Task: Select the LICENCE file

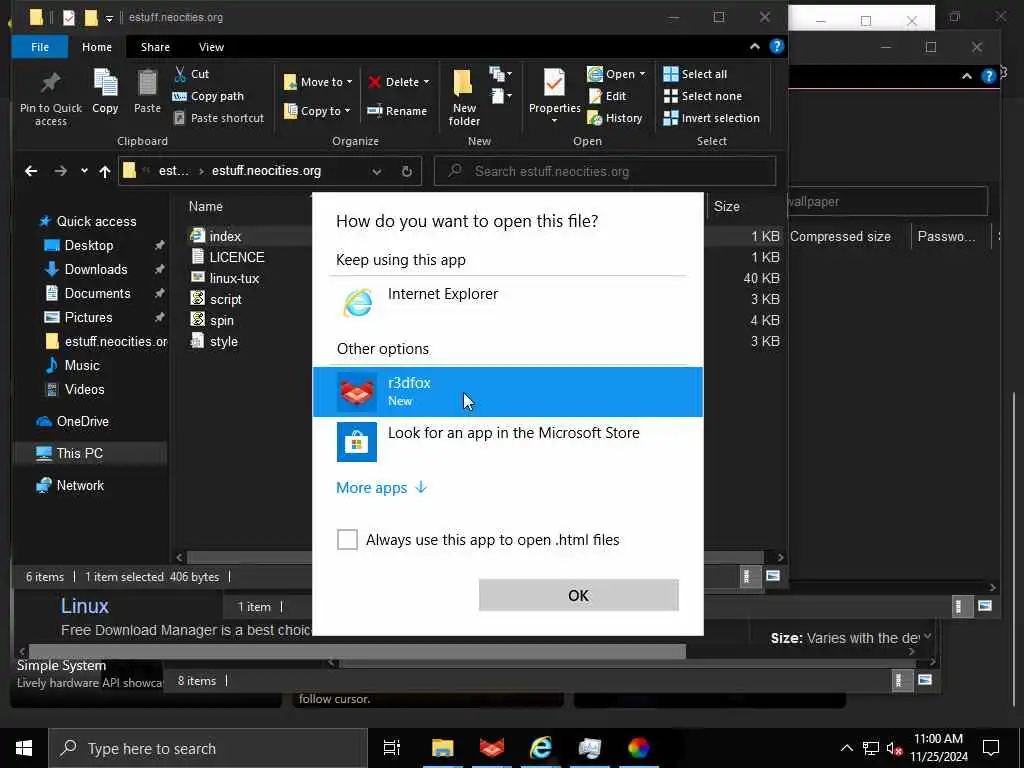Action: [x=236, y=257]
